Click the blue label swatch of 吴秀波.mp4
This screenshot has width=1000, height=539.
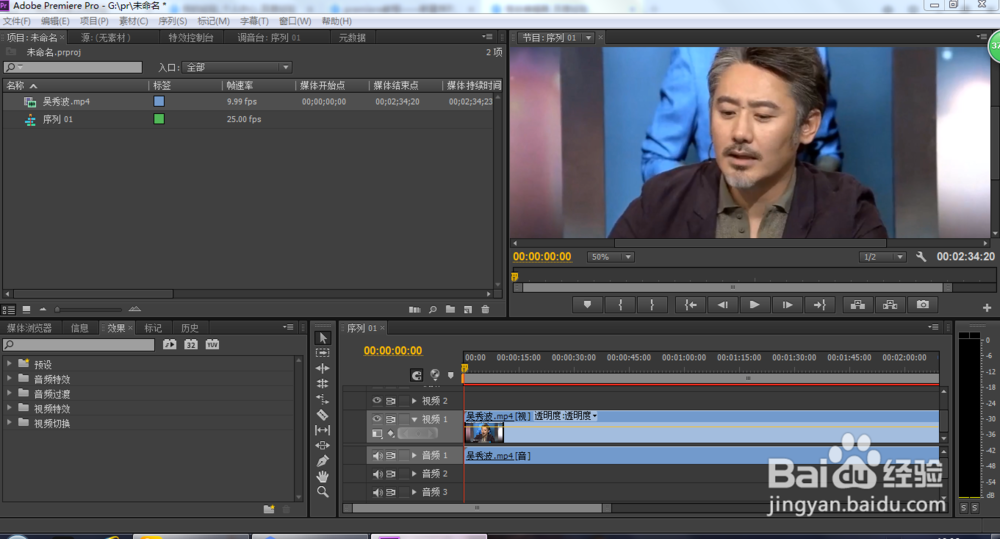click(x=159, y=101)
